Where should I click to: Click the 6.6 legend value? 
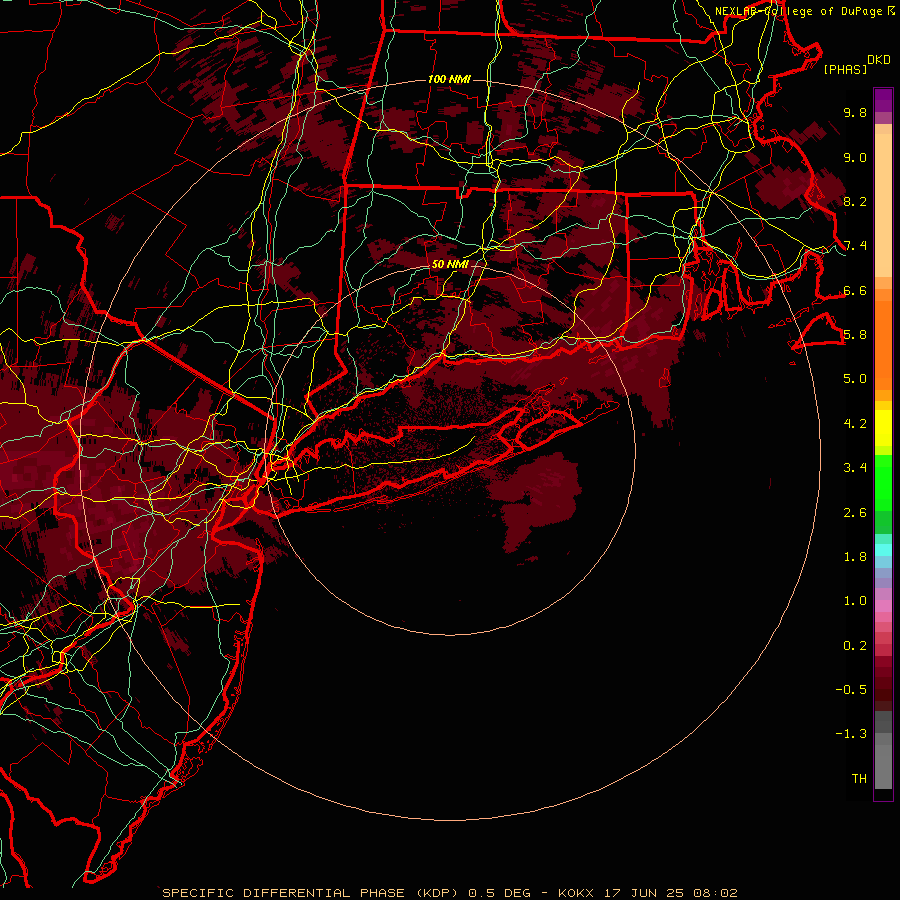click(855, 290)
